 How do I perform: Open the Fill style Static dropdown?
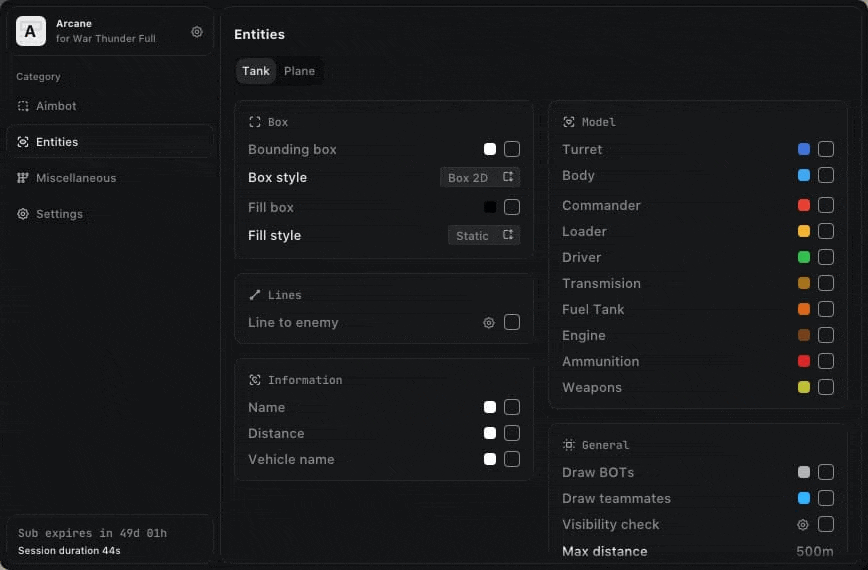483,235
